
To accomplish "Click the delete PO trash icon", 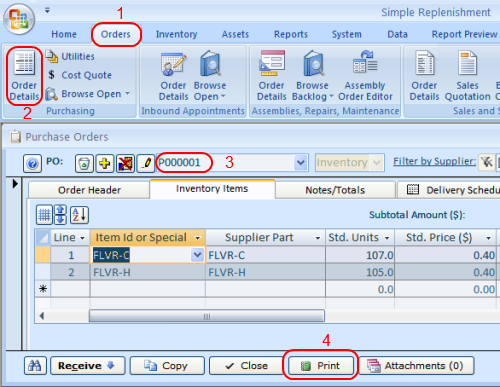I will coord(84,163).
